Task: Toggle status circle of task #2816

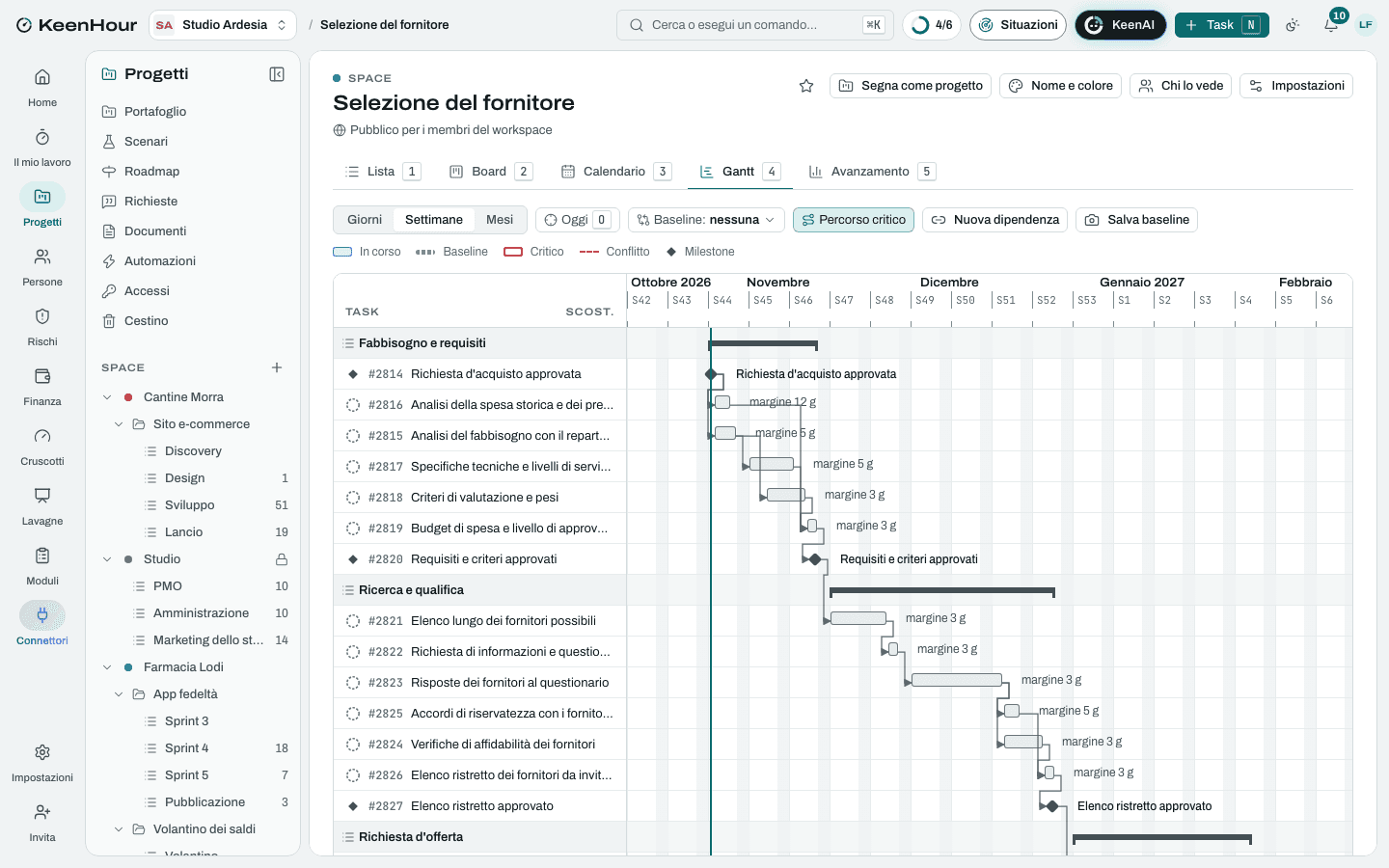Action: coord(353,405)
